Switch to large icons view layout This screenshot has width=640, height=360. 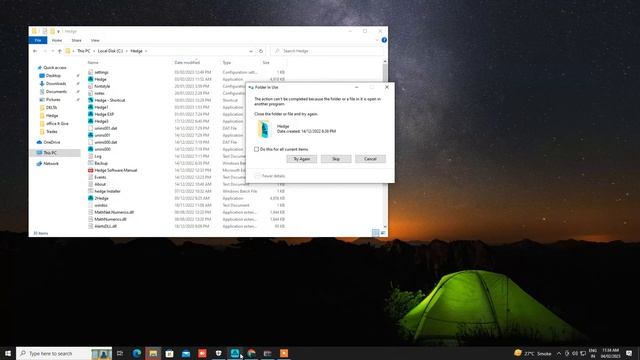pos(383,233)
